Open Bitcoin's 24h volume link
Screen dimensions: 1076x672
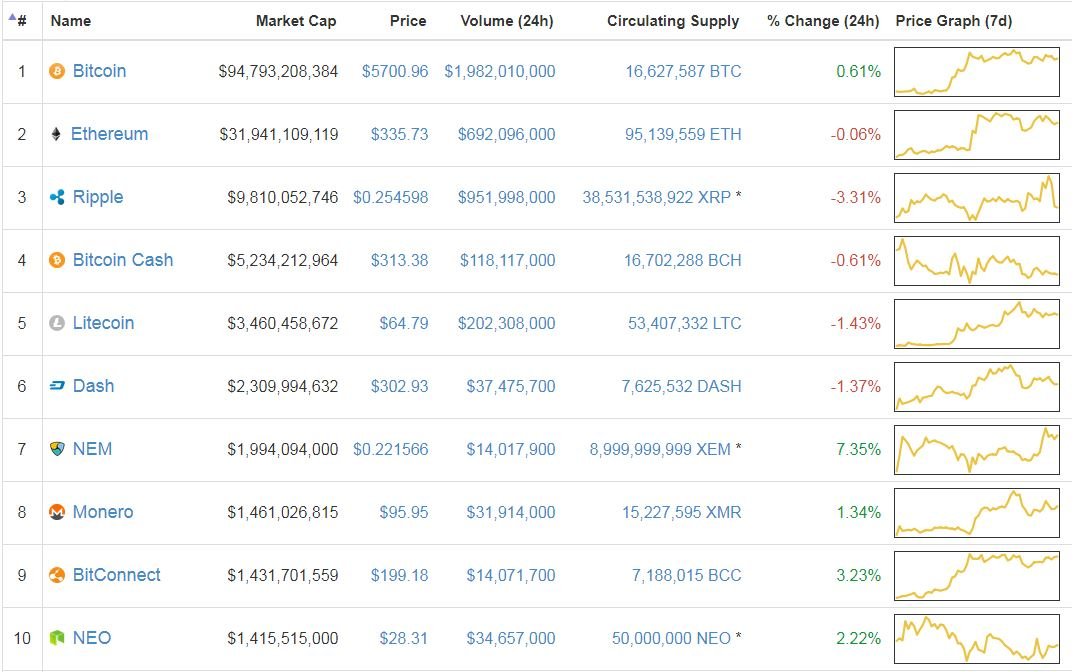coord(500,71)
